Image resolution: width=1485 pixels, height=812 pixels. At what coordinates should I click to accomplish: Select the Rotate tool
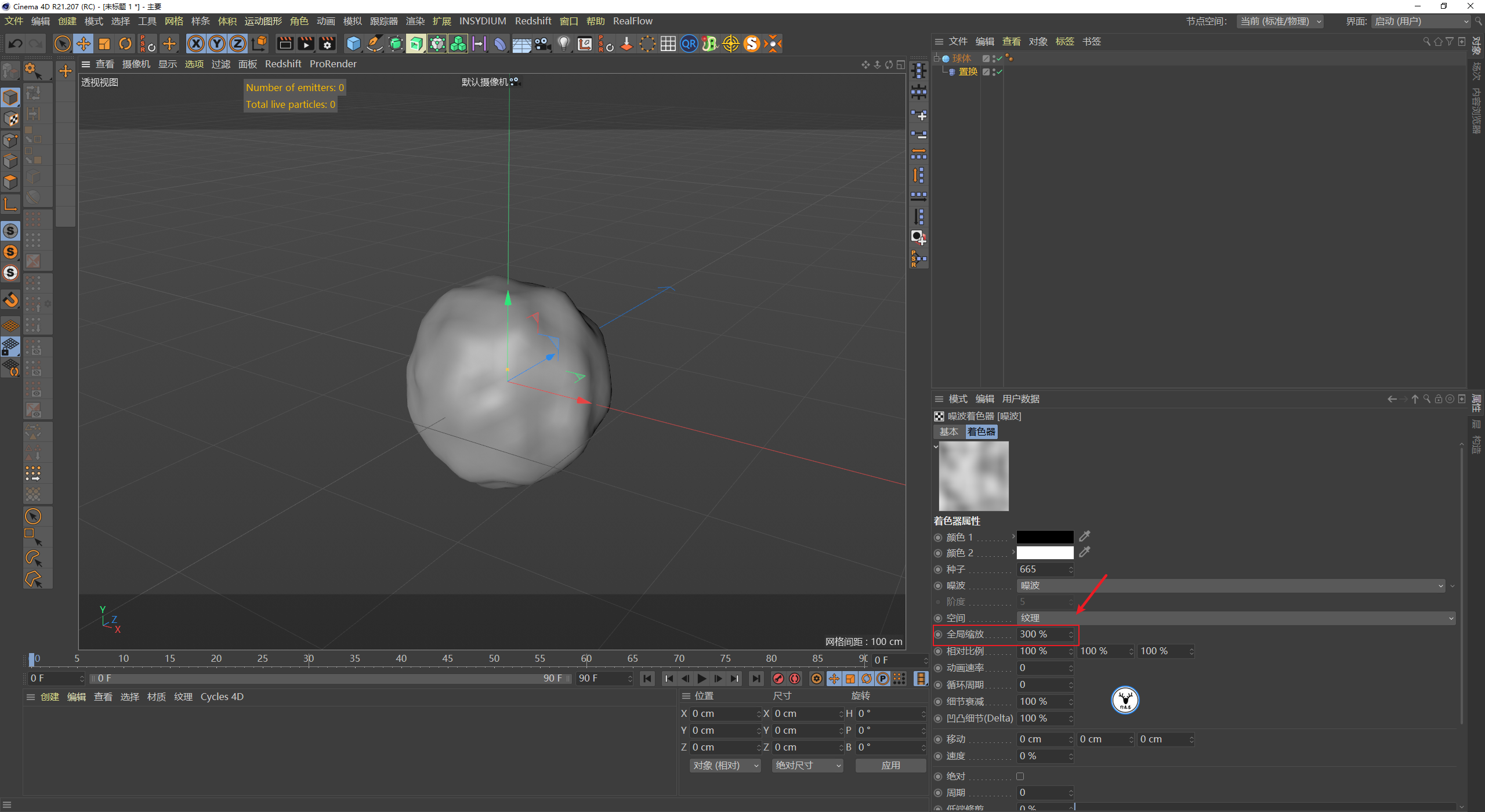tap(125, 44)
